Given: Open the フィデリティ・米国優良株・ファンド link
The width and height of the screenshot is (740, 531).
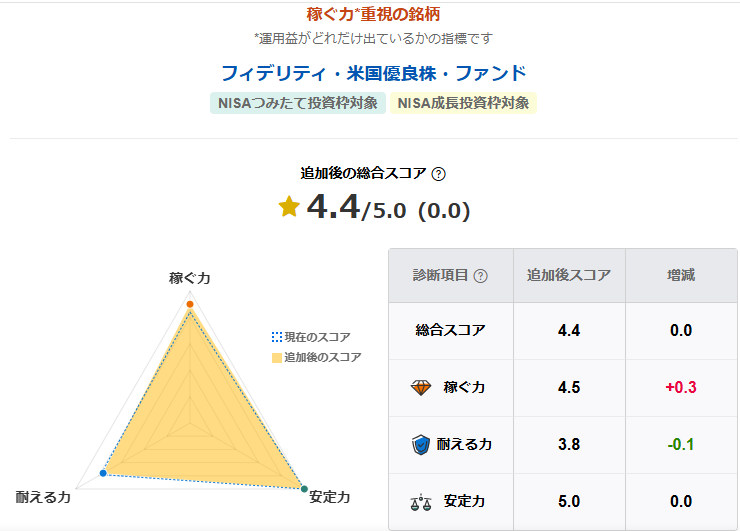Looking at the screenshot, I should point(373,74).
